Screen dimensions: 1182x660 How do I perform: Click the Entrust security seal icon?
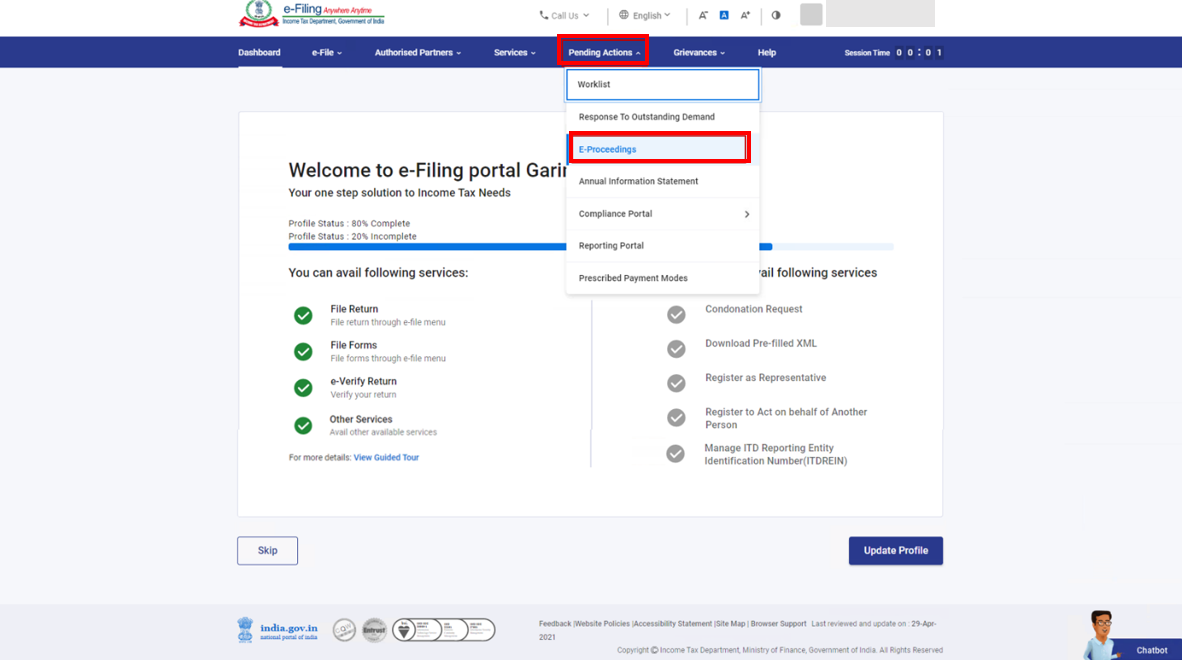[x=374, y=630]
